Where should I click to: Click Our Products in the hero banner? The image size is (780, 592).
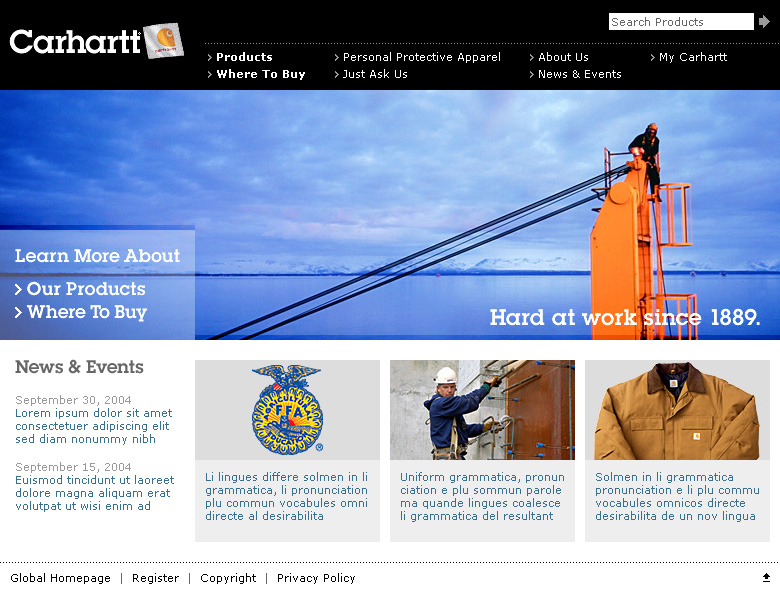(x=86, y=289)
